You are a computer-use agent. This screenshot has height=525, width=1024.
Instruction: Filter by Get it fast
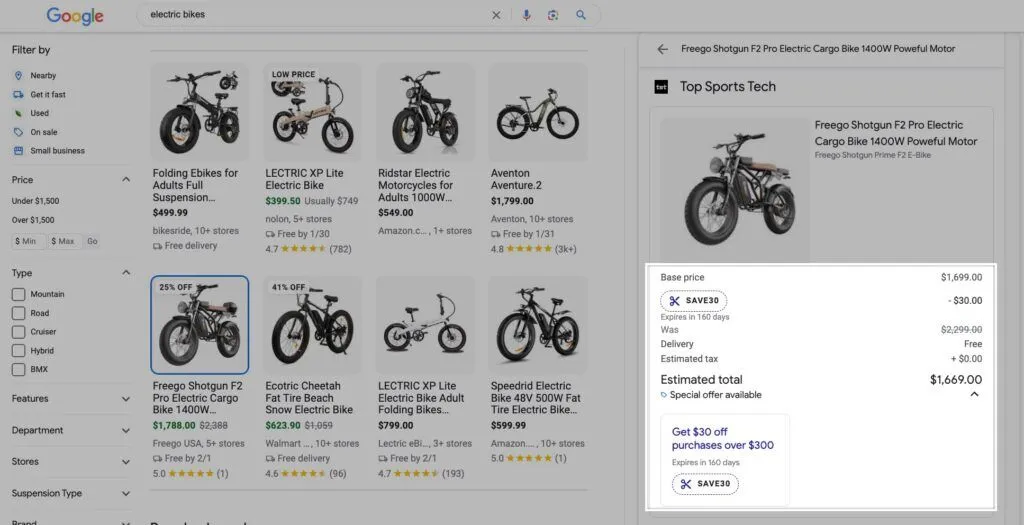pyautogui.click(x=48, y=95)
